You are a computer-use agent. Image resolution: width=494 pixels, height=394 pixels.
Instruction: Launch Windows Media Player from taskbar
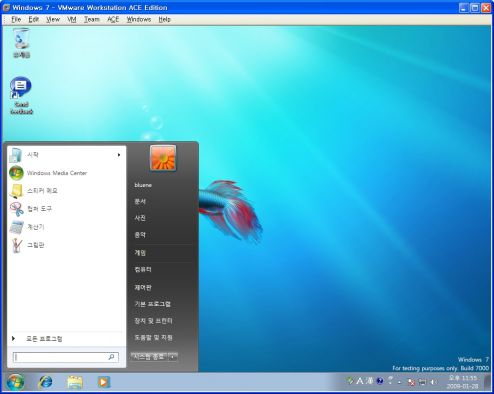[x=103, y=382]
